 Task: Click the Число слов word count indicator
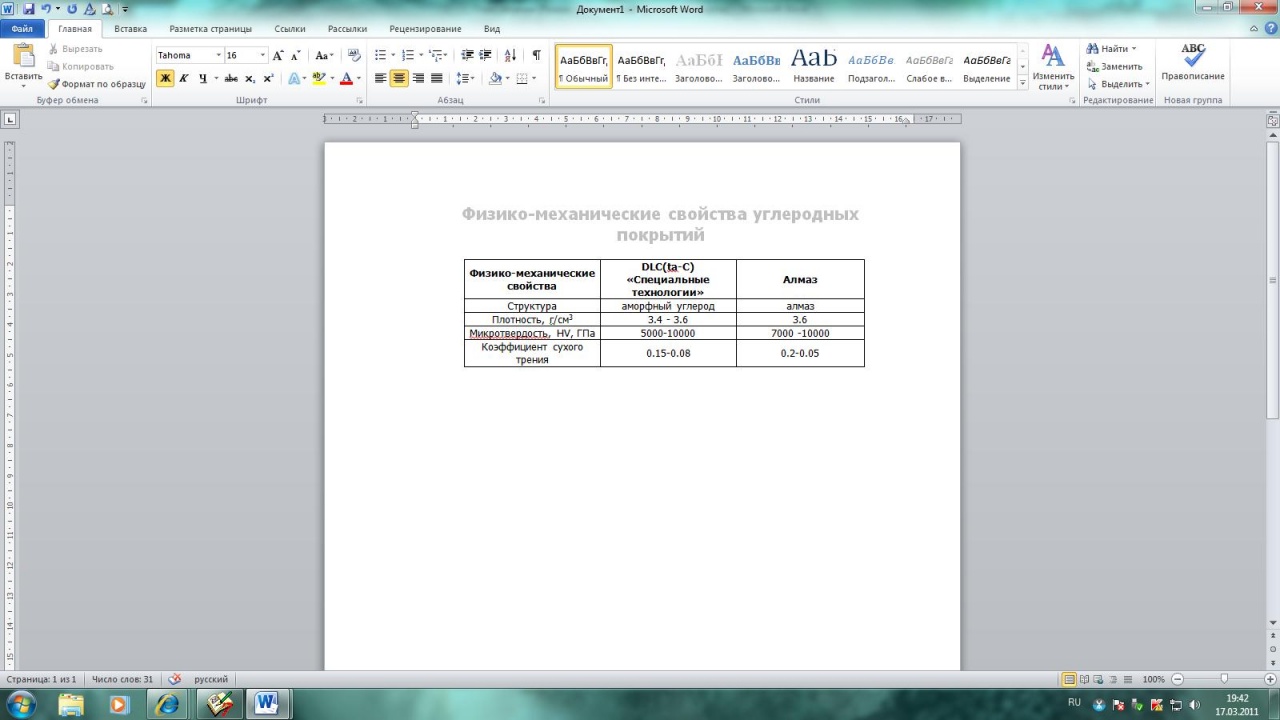point(122,679)
